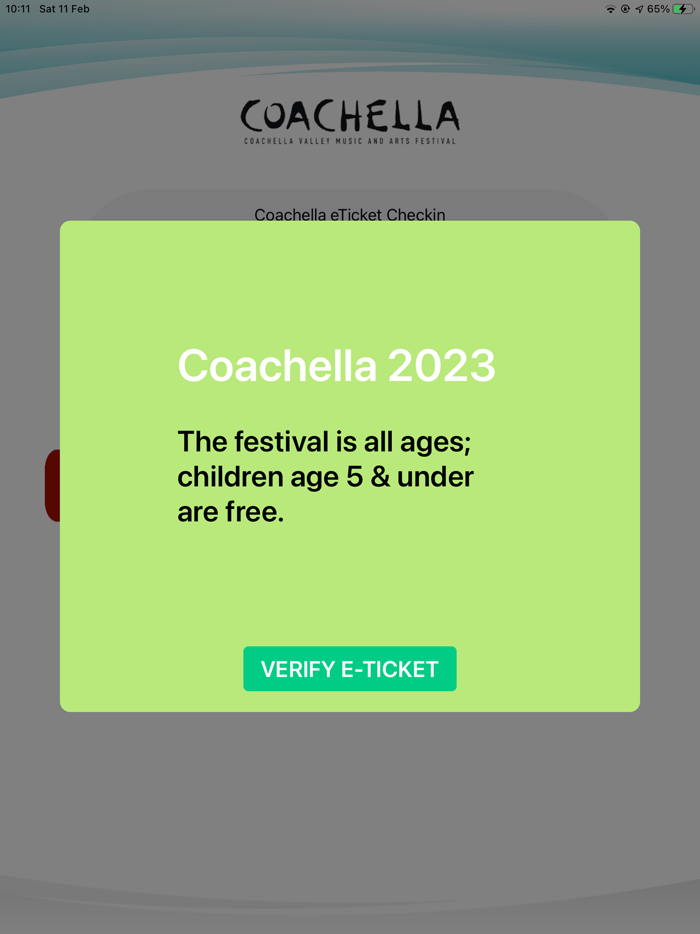Viewport: 700px width, 934px height.
Task: Tap the Coachella Valley Music and Arts Festival tagline
Action: click(349, 141)
